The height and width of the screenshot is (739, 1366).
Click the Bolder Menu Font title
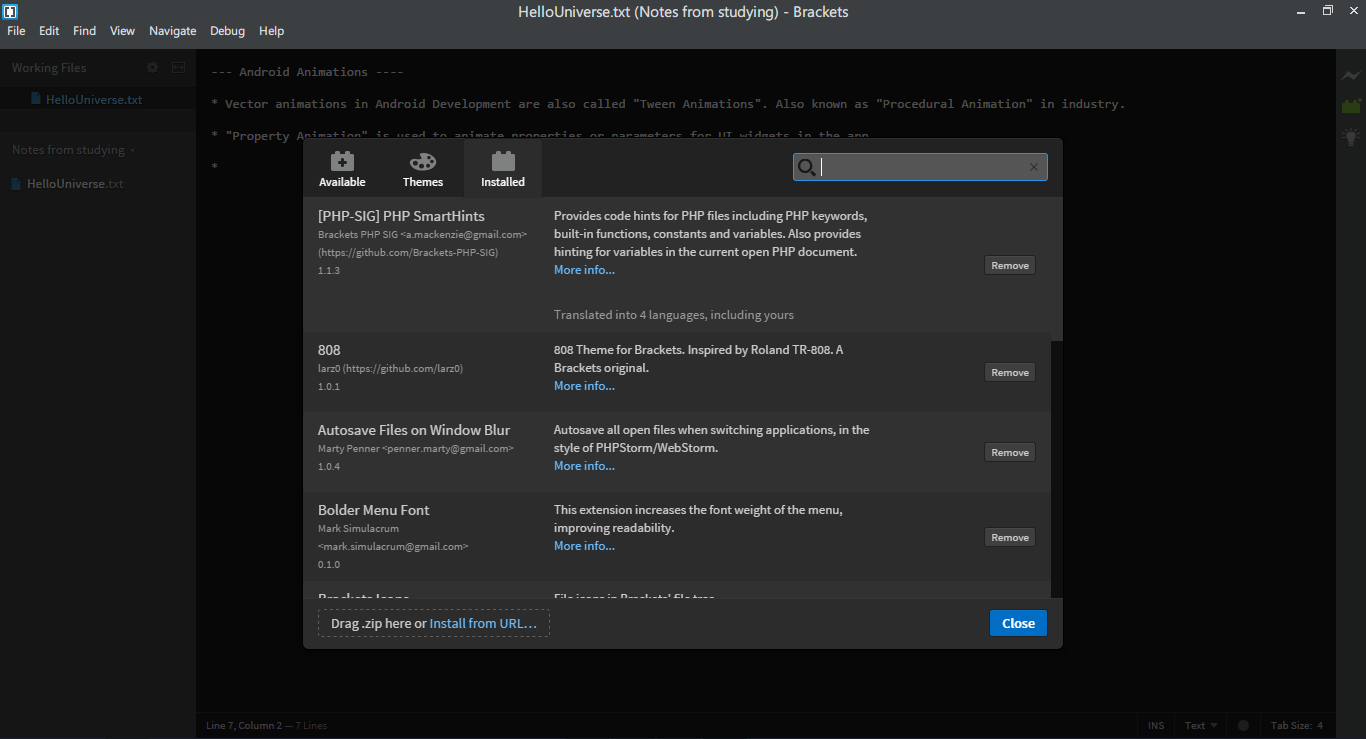[x=373, y=510]
